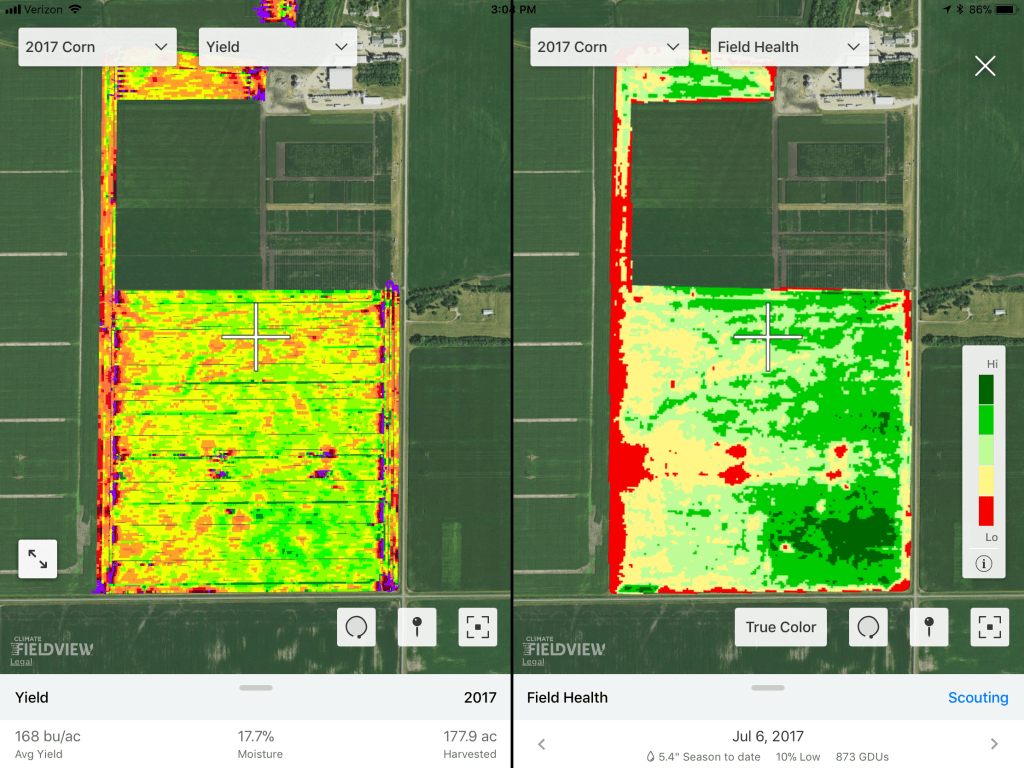The image size is (1024, 768).
Task: Close the split map view
Action: pyautogui.click(x=985, y=66)
